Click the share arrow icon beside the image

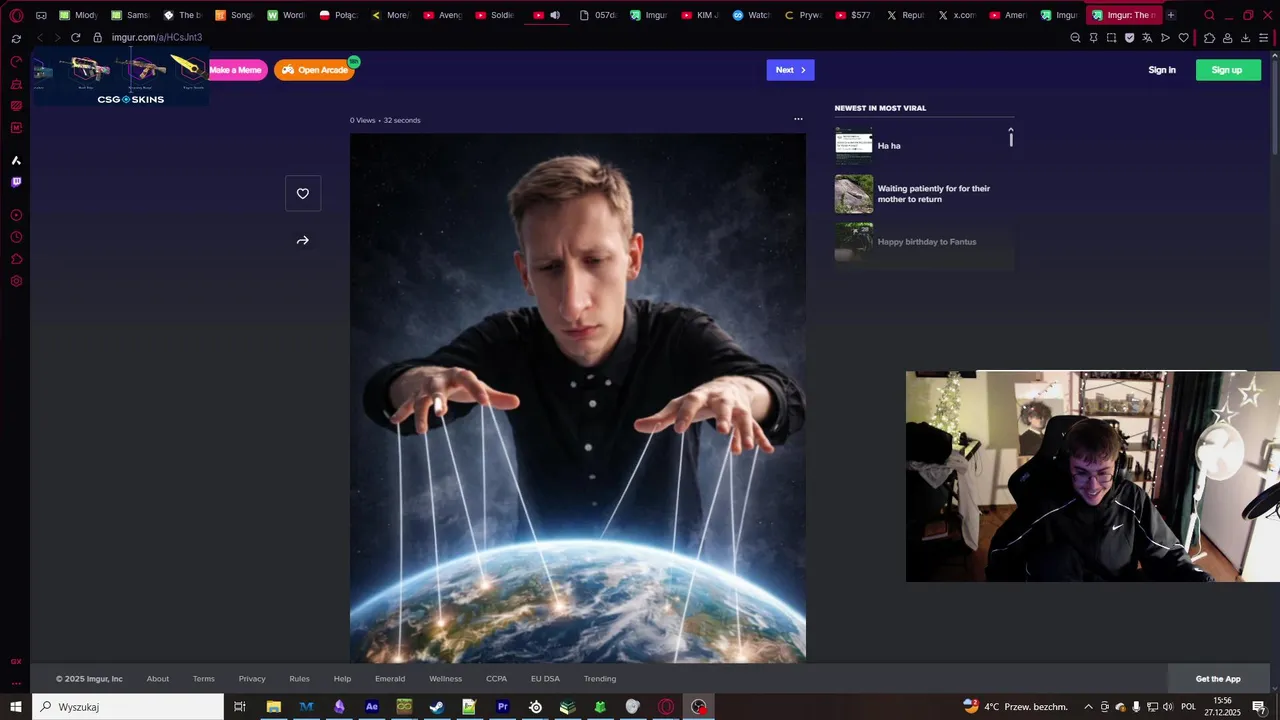pyautogui.click(x=303, y=240)
